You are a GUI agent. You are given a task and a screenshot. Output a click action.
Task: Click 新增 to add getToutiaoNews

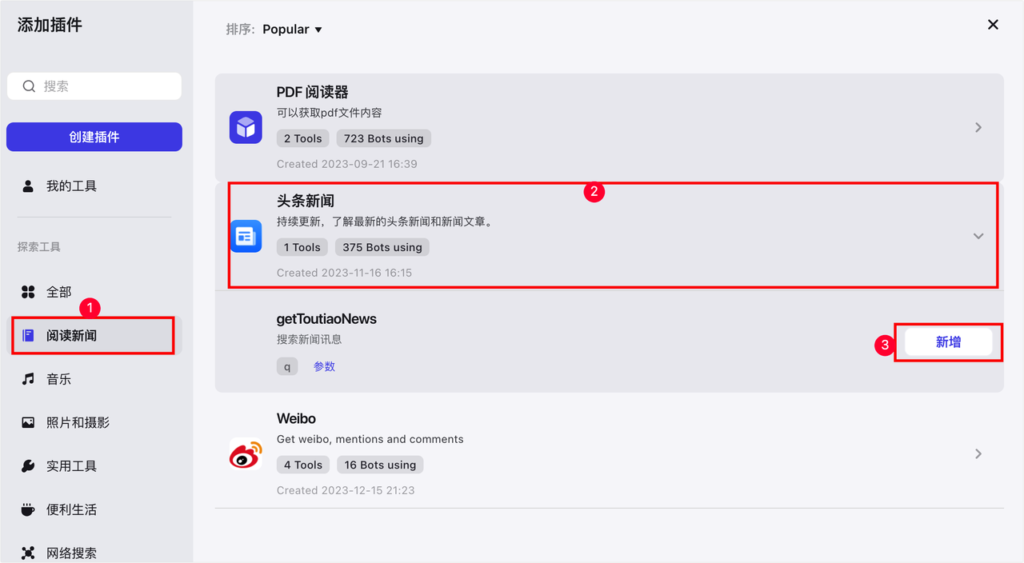point(948,342)
